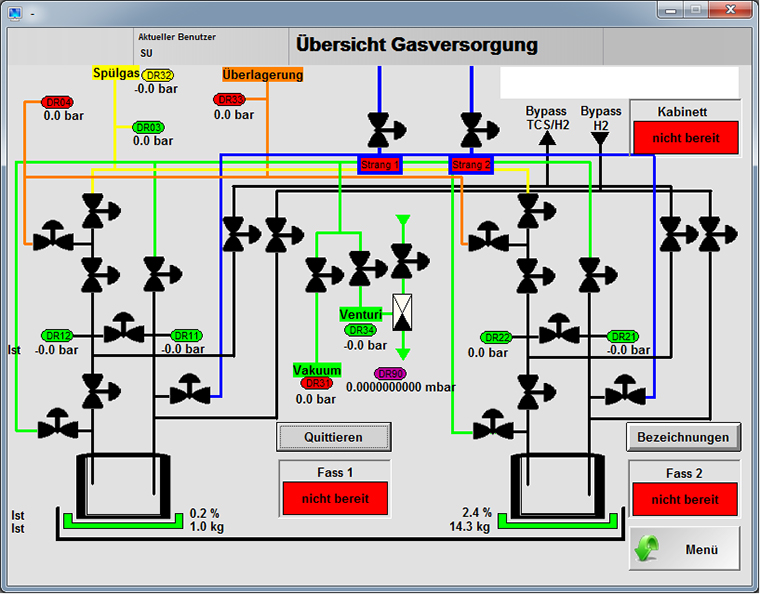Click the 14.3 kg weight value

(x=469, y=526)
